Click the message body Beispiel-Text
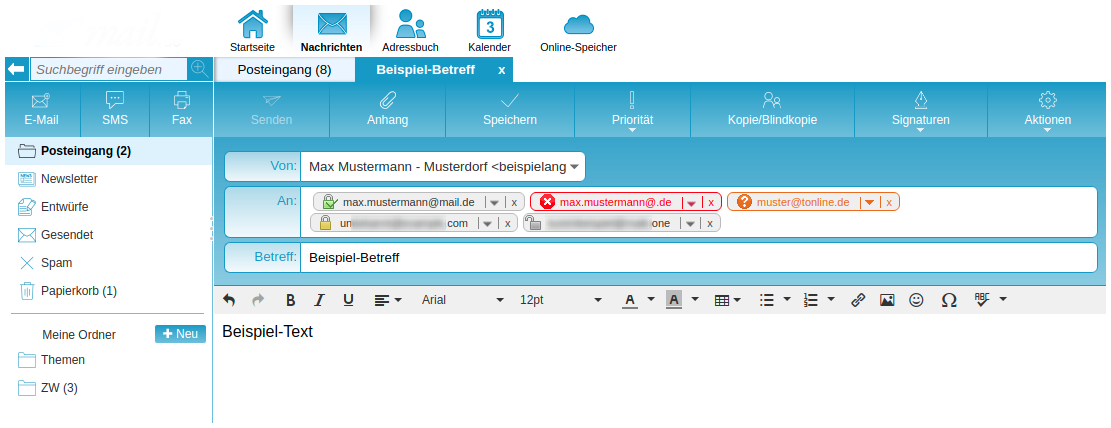The width and height of the screenshot is (1111, 428). (x=267, y=332)
